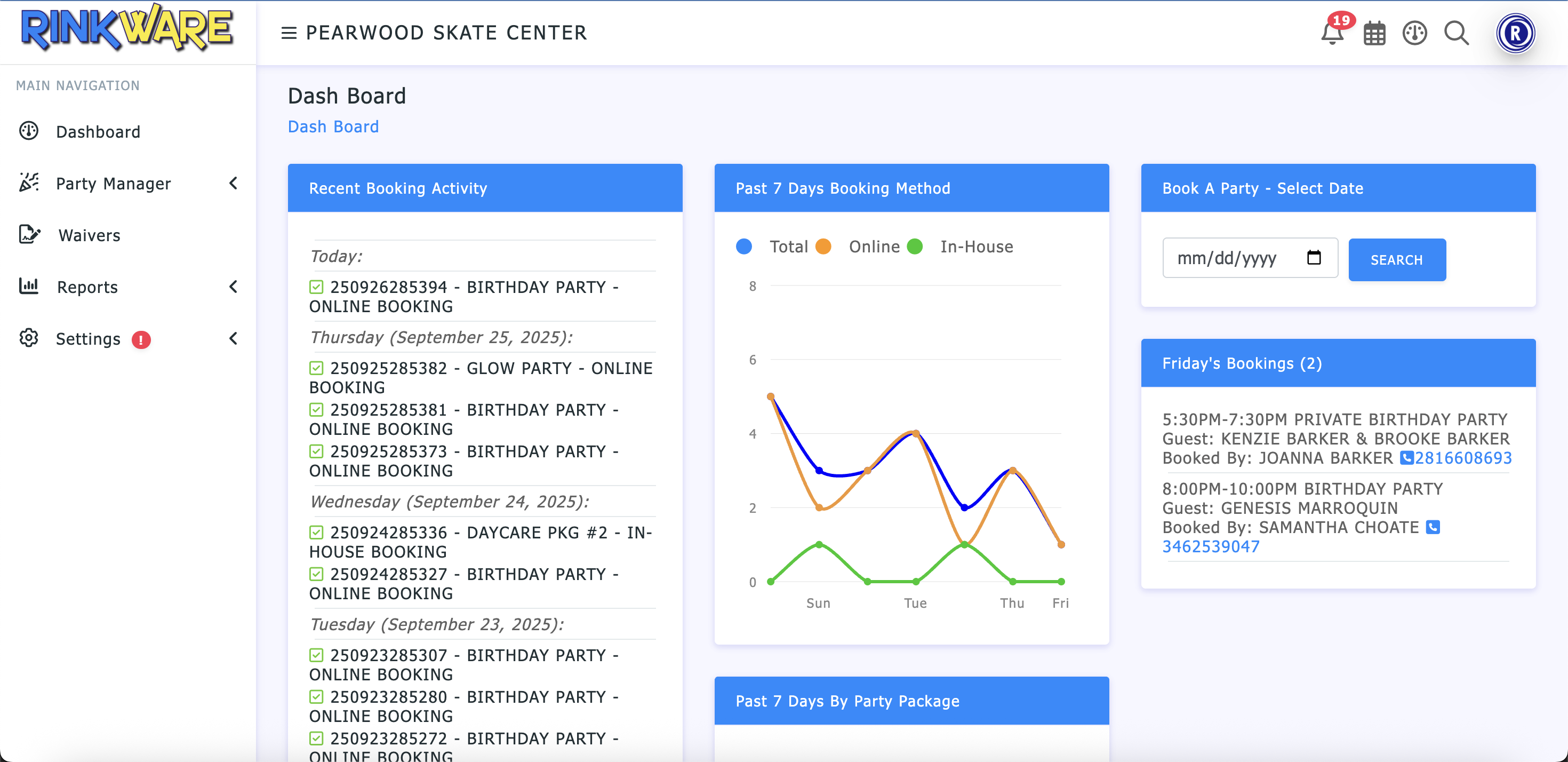Viewport: 1568px width, 762px height.
Task: Open Party Manager from navigation
Action: [114, 184]
